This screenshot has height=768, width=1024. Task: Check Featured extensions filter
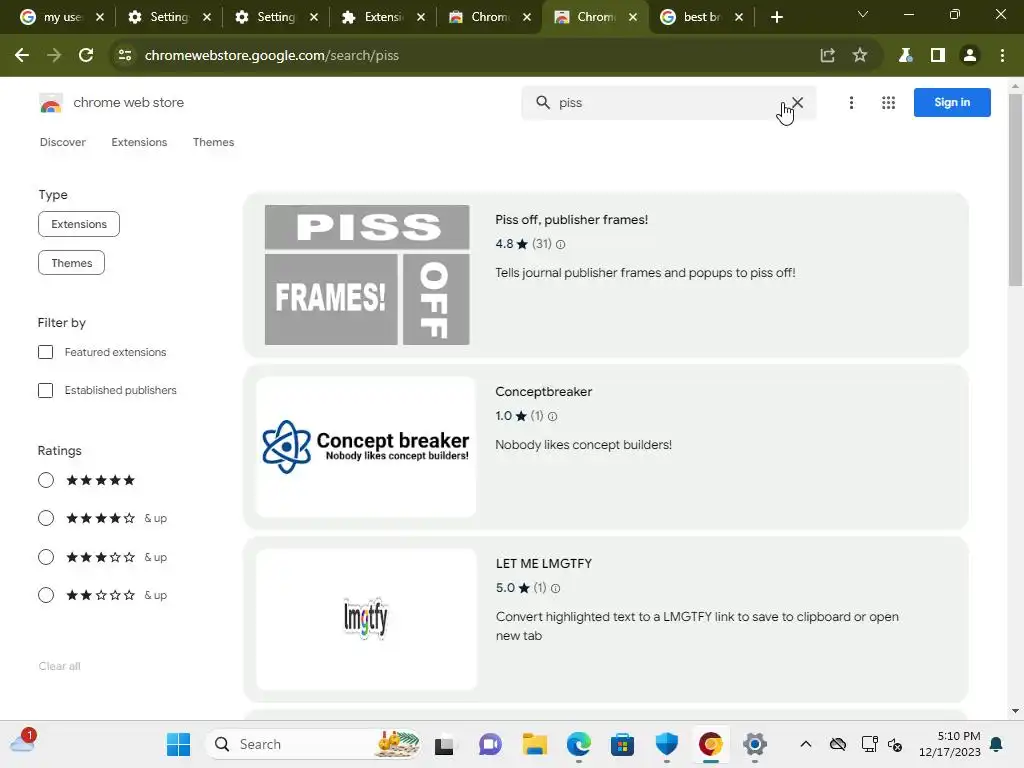[x=46, y=352]
